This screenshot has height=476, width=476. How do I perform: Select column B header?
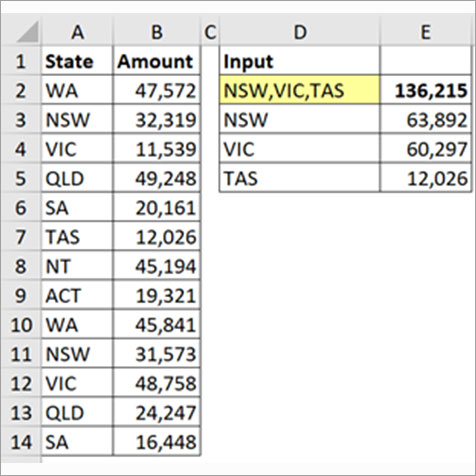[x=157, y=32]
